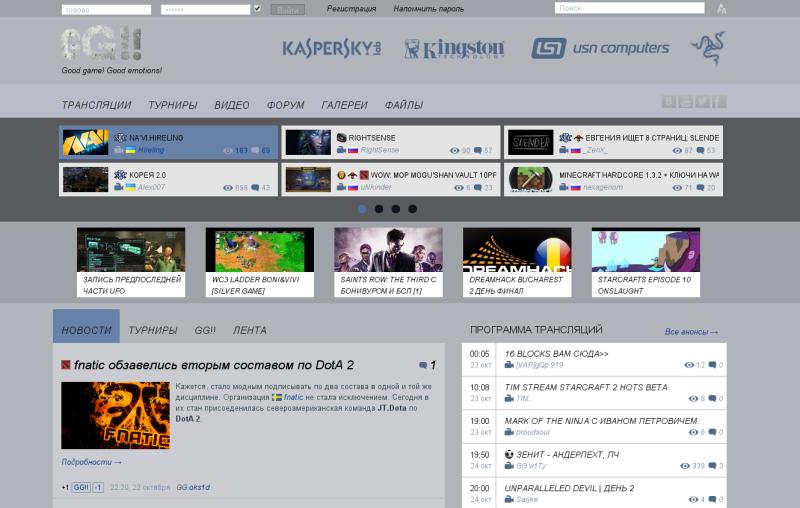Open Все анонсы link
Viewport: 800px width, 508px height.
point(691,332)
